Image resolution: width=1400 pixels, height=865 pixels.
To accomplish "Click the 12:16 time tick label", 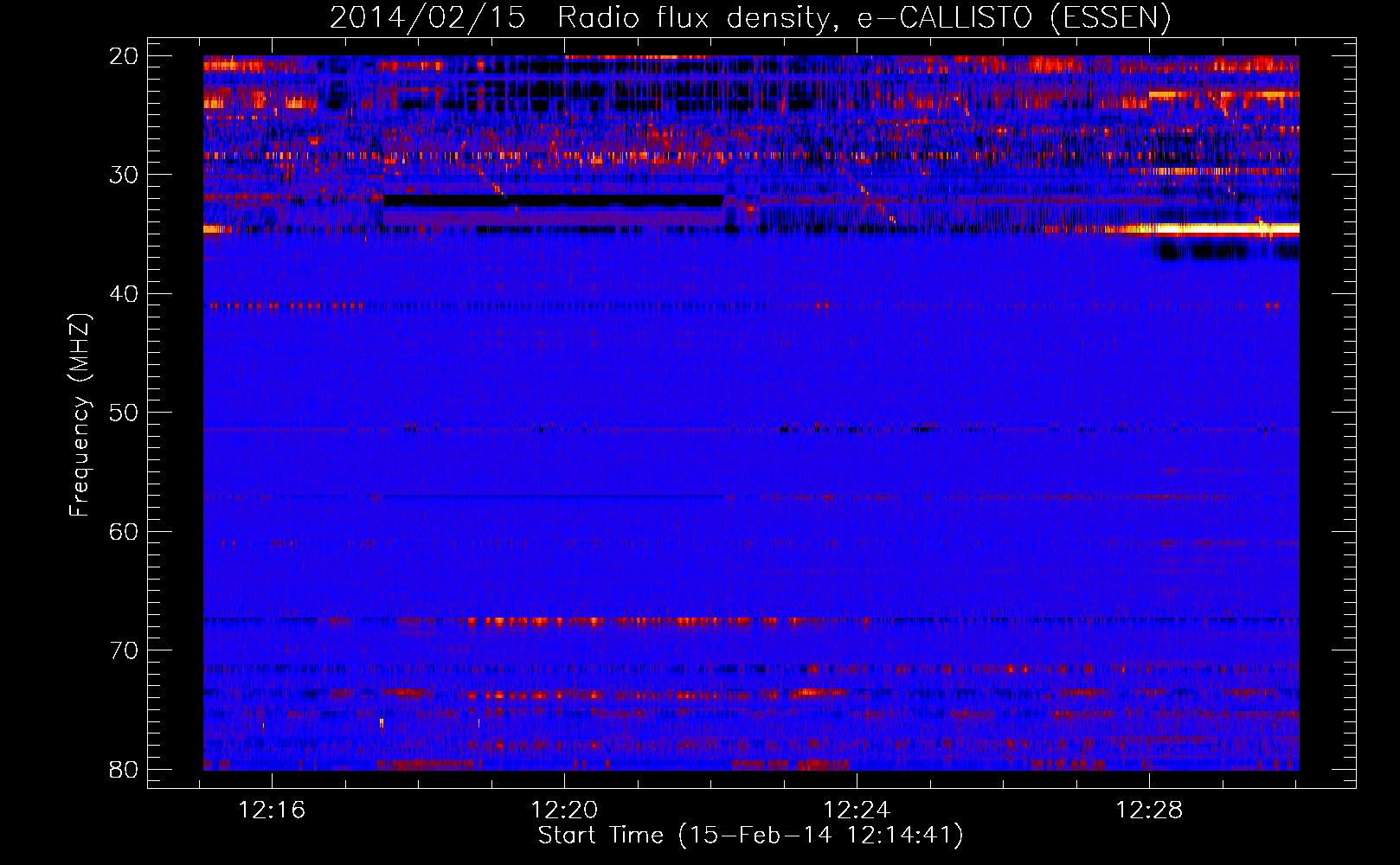I will (272, 811).
